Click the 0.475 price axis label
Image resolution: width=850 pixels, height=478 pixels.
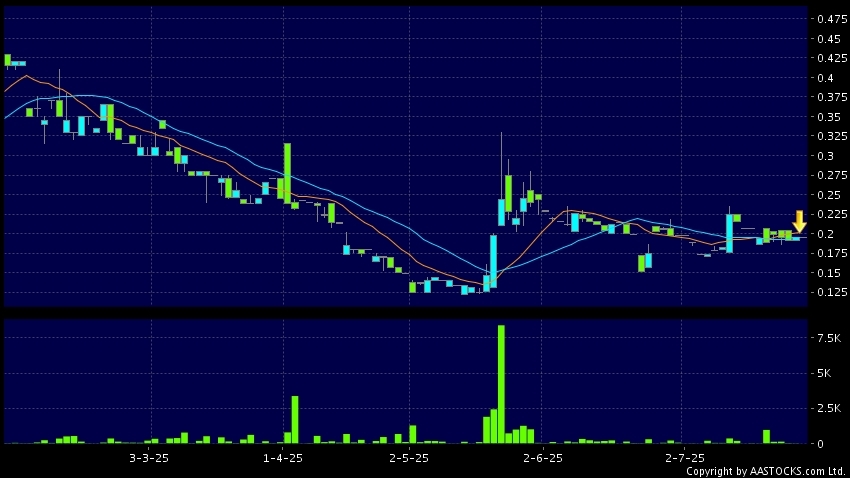832,19
